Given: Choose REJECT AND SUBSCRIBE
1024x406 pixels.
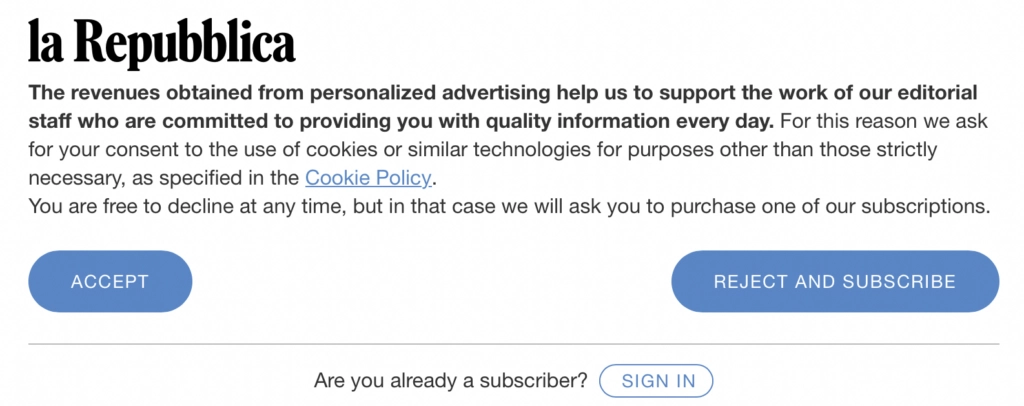Looking at the screenshot, I should coord(834,282).
